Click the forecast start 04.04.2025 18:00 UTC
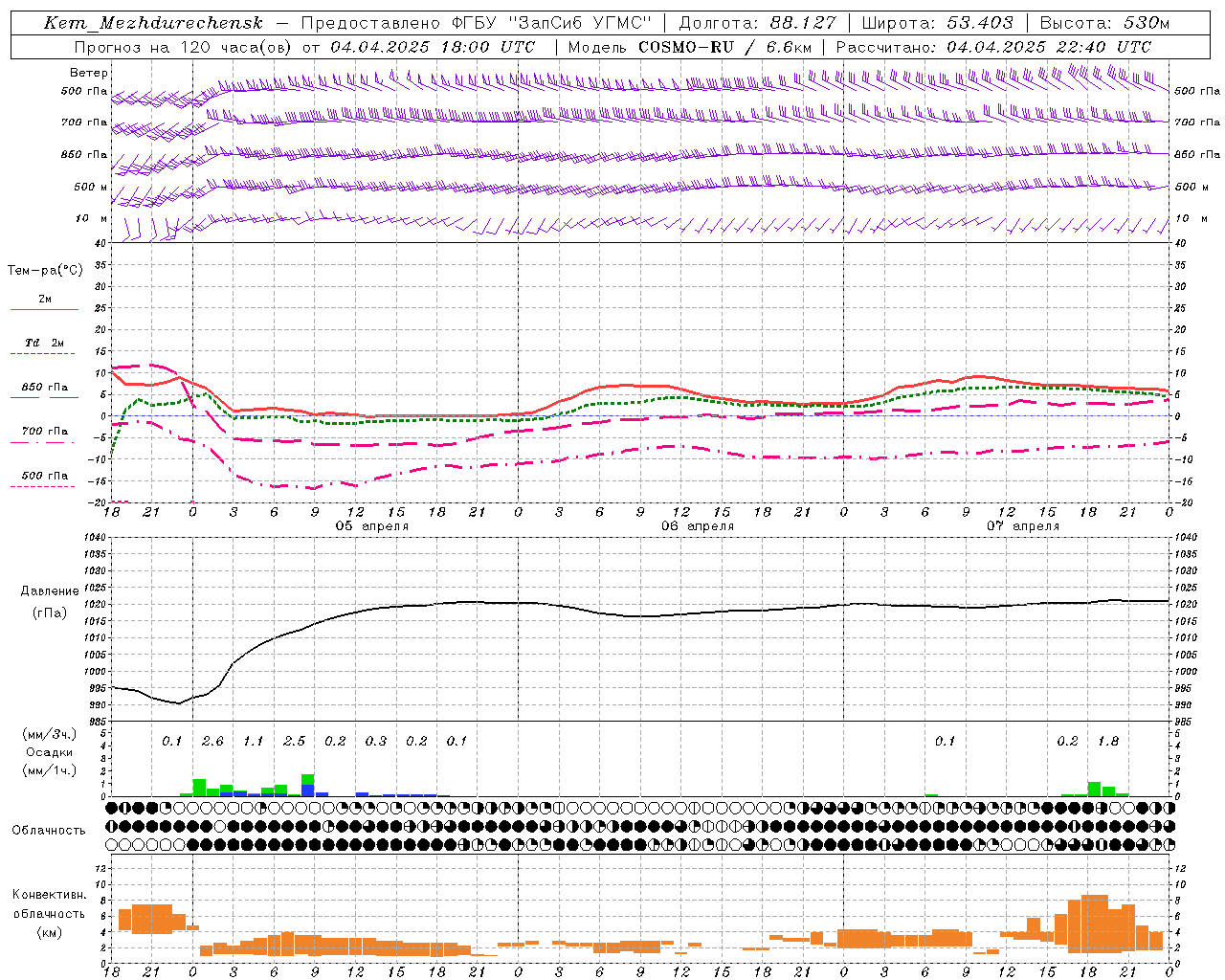The image size is (1225, 980). pyautogui.click(x=433, y=47)
